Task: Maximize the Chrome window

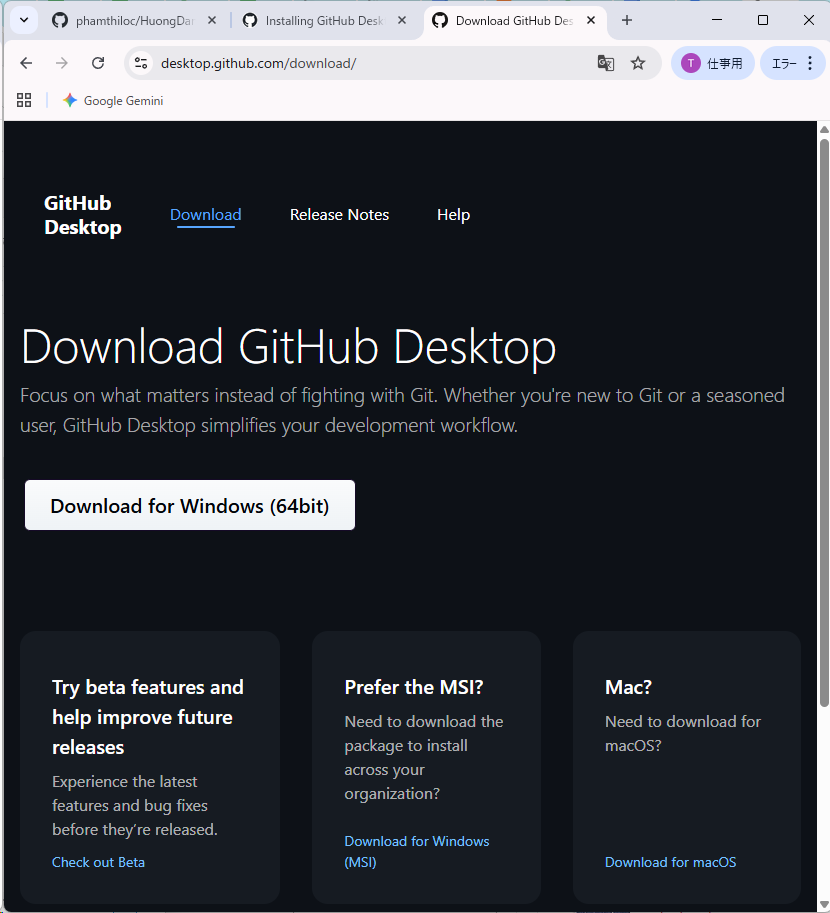Action: click(x=763, y=20)
